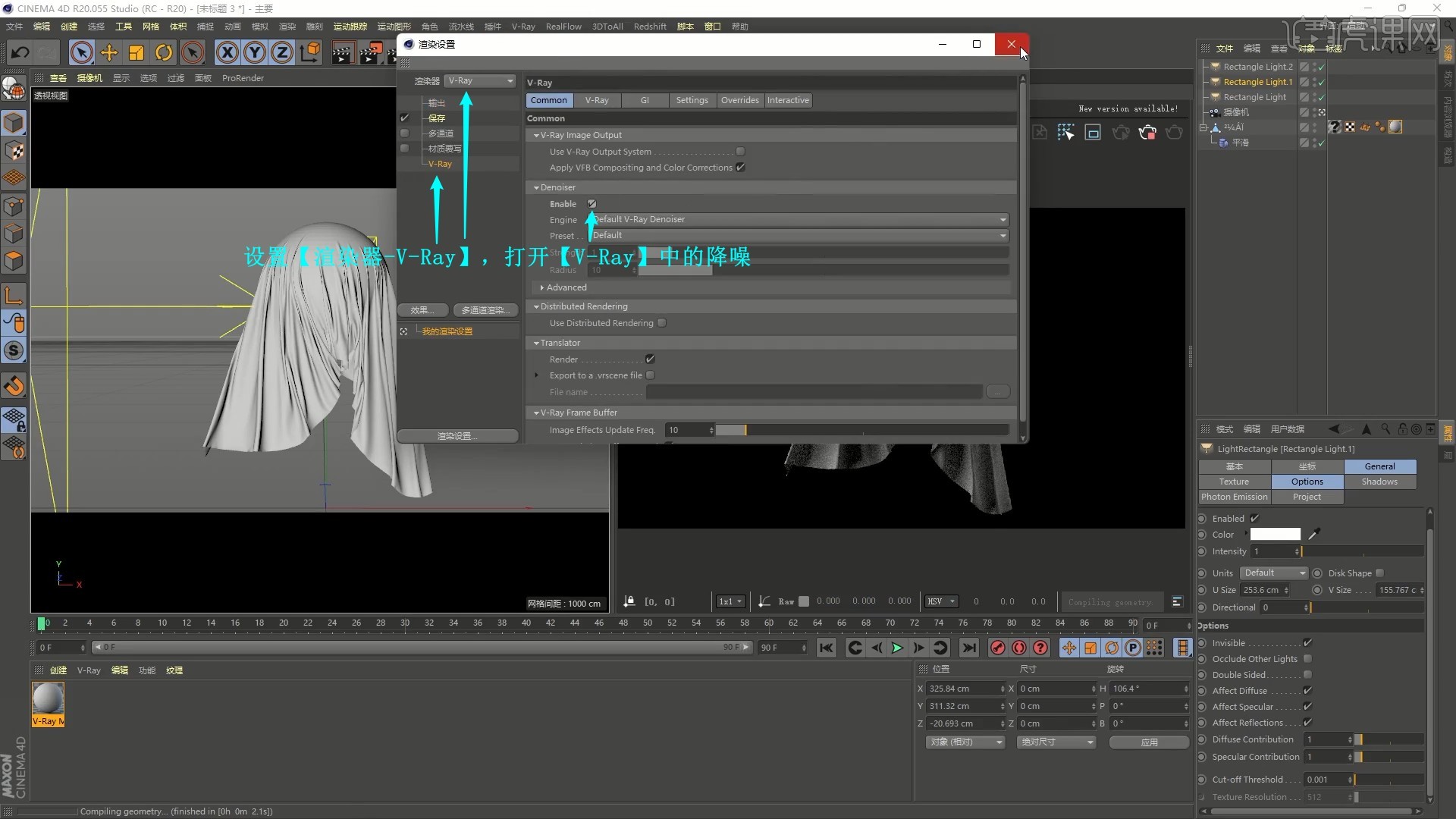
Task: Click the 效果 button in render settings
Action: pos(422,309)
